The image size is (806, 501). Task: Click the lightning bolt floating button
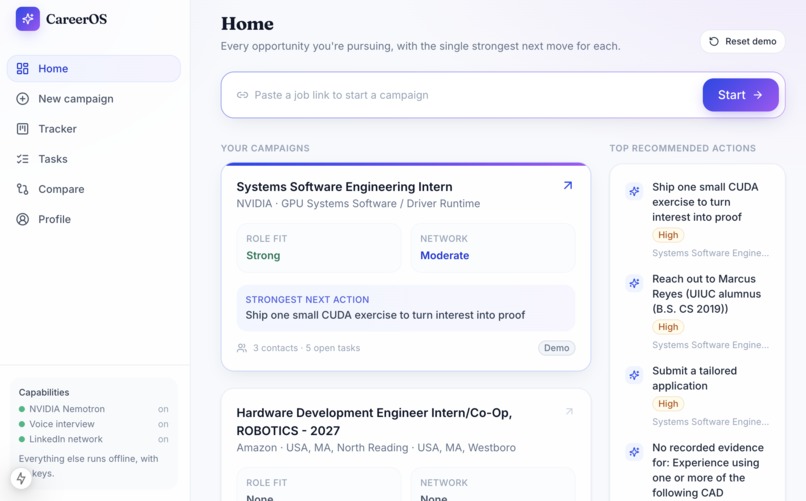pos(21,478)
